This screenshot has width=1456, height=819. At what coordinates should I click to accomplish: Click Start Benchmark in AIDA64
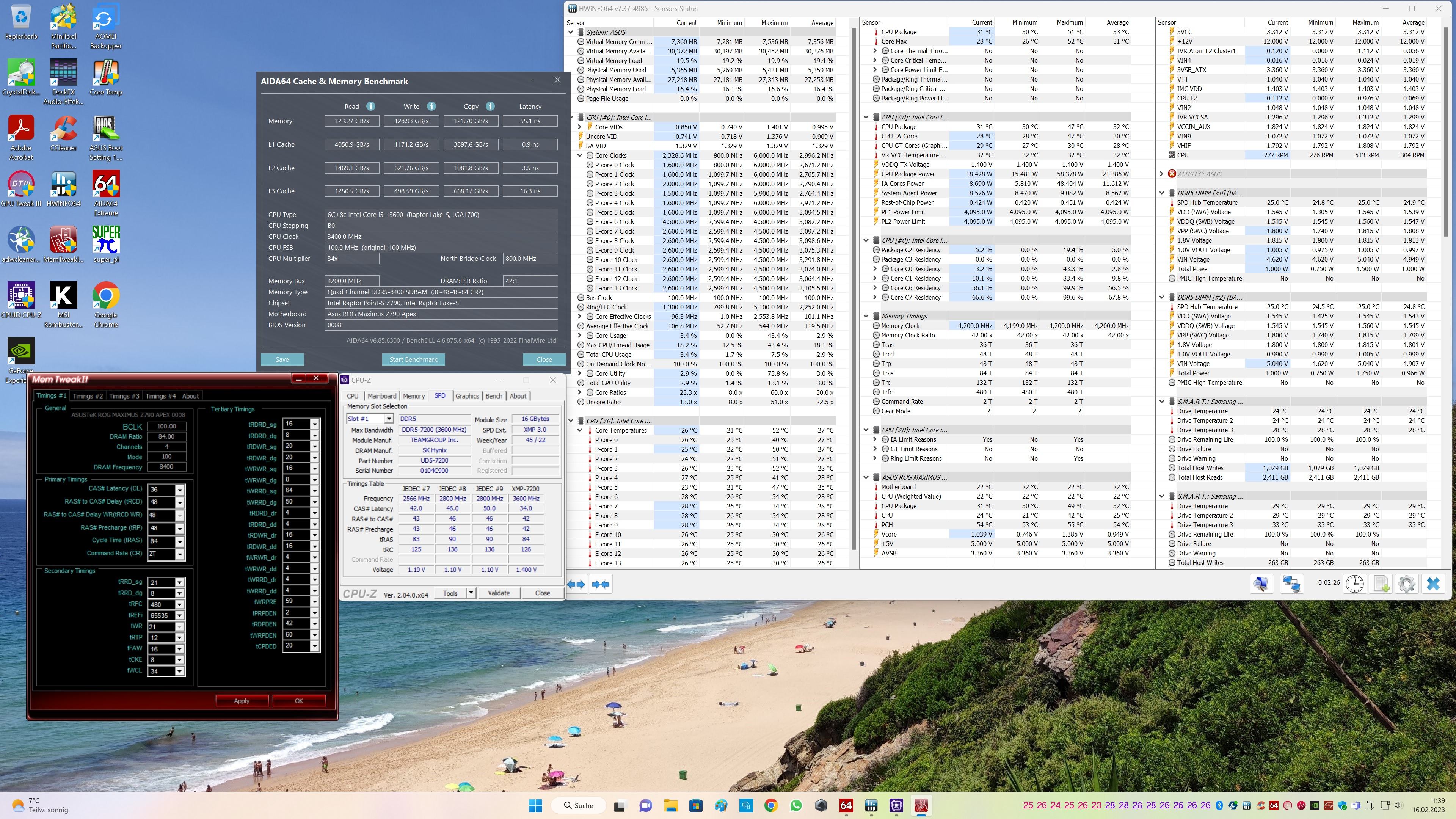point(413,359)
